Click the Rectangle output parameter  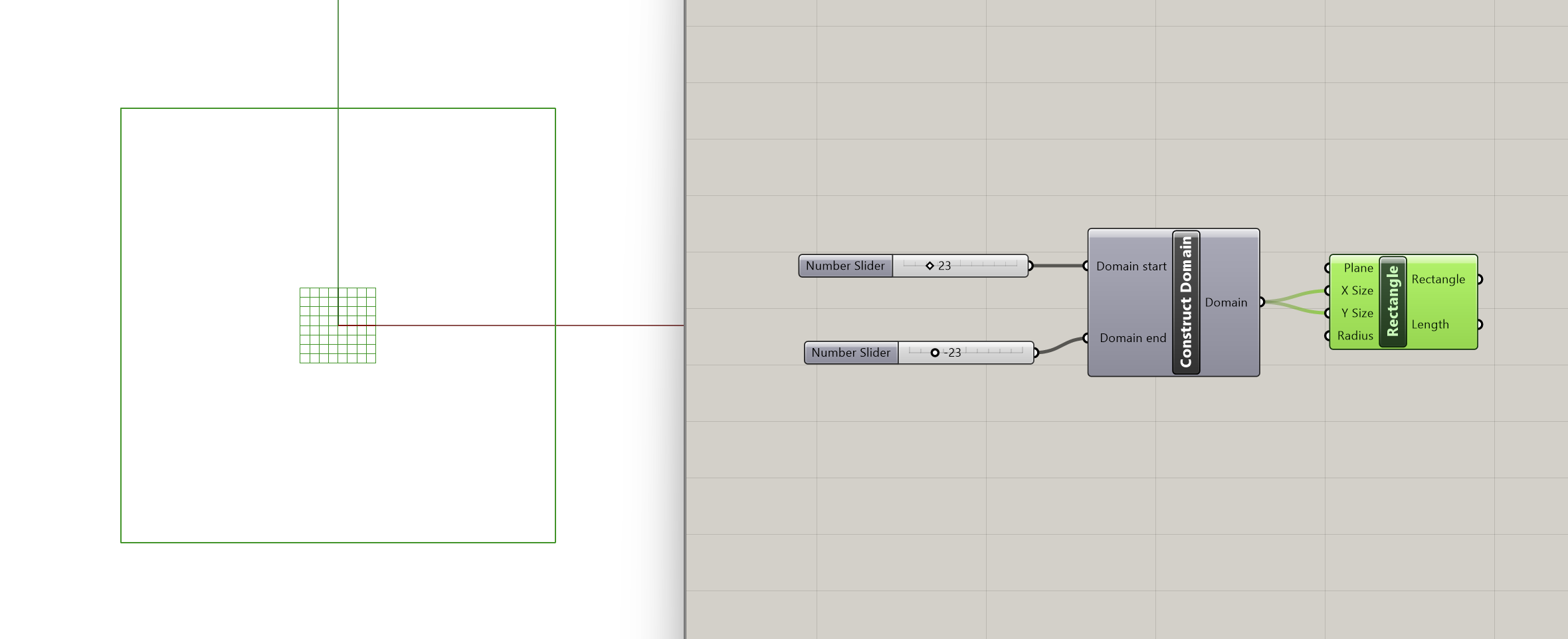click(1438, 280)
